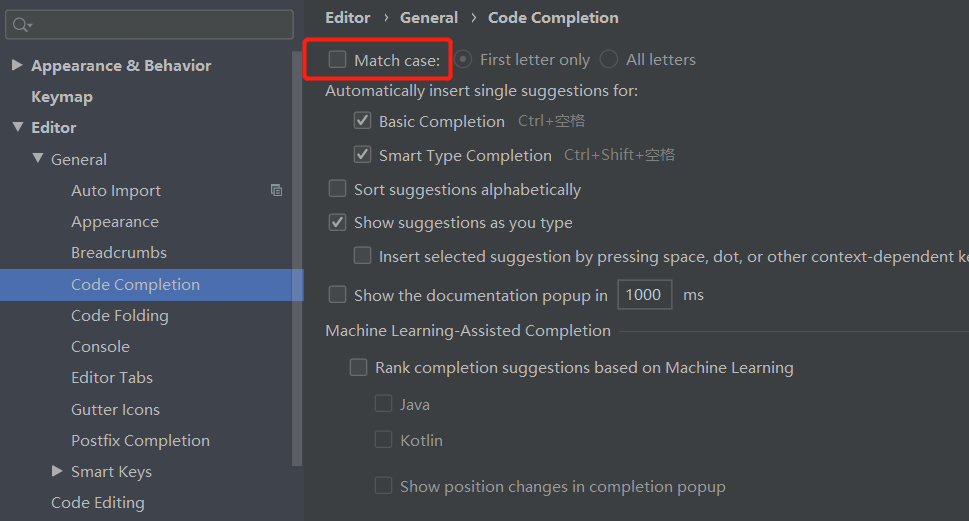
Task: Click the settings search box
Action: [160, 24]
